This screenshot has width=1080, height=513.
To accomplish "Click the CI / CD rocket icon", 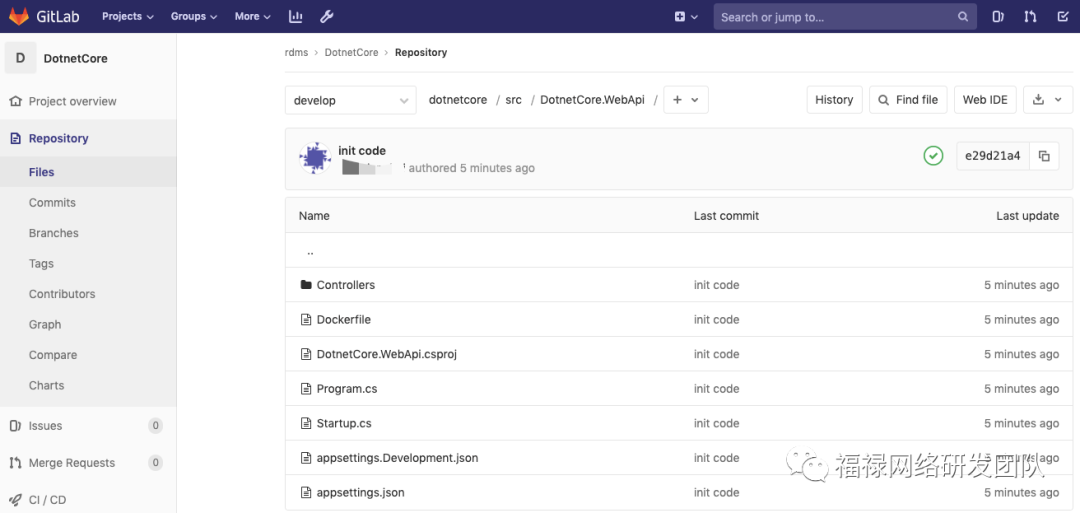I will pyautogui.click(x=15, y=500).
